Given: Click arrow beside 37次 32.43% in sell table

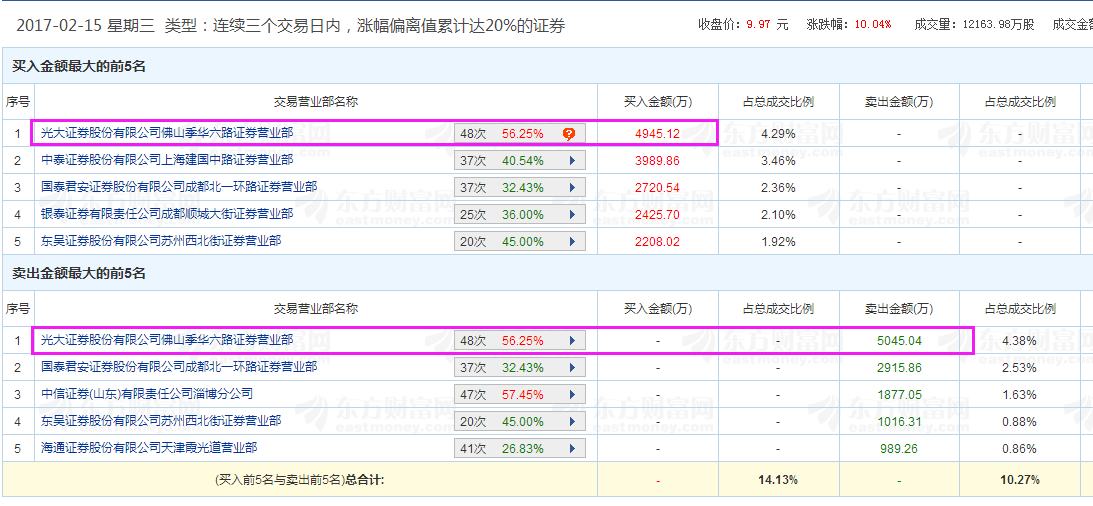Looking at the screenshot, I should point(572,367).
